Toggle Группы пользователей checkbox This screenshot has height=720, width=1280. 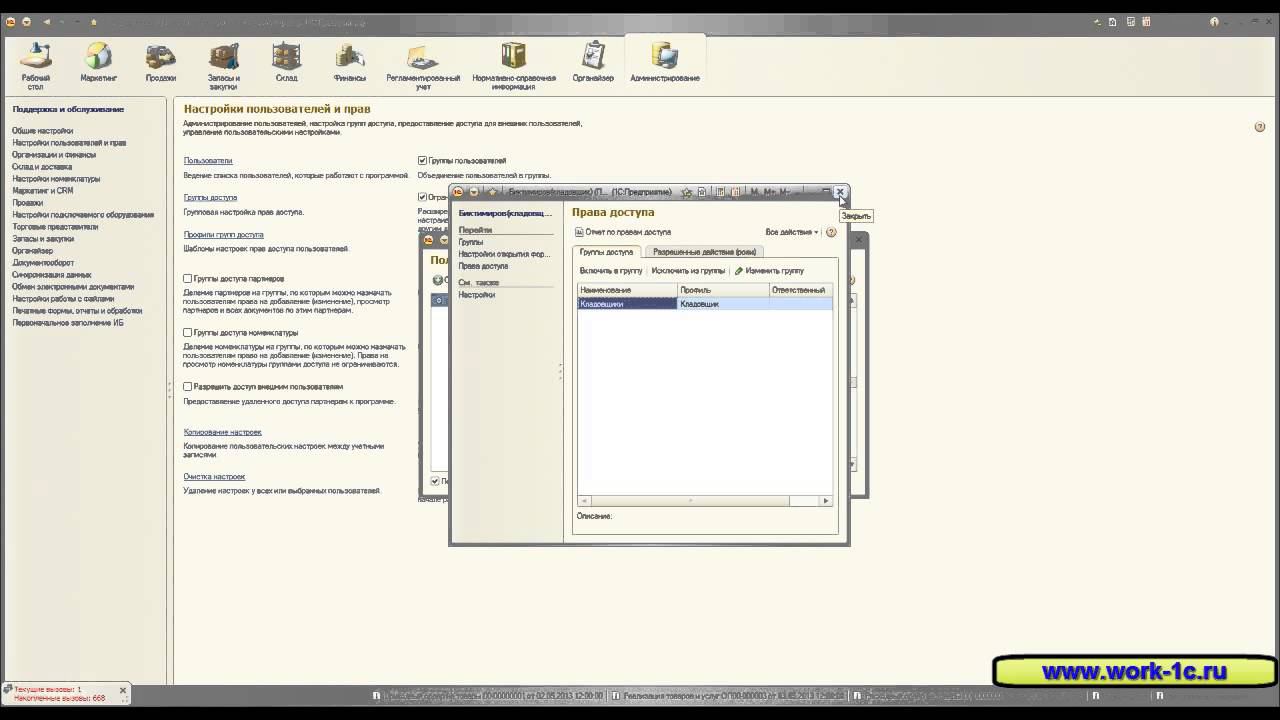tap(422, 160)
